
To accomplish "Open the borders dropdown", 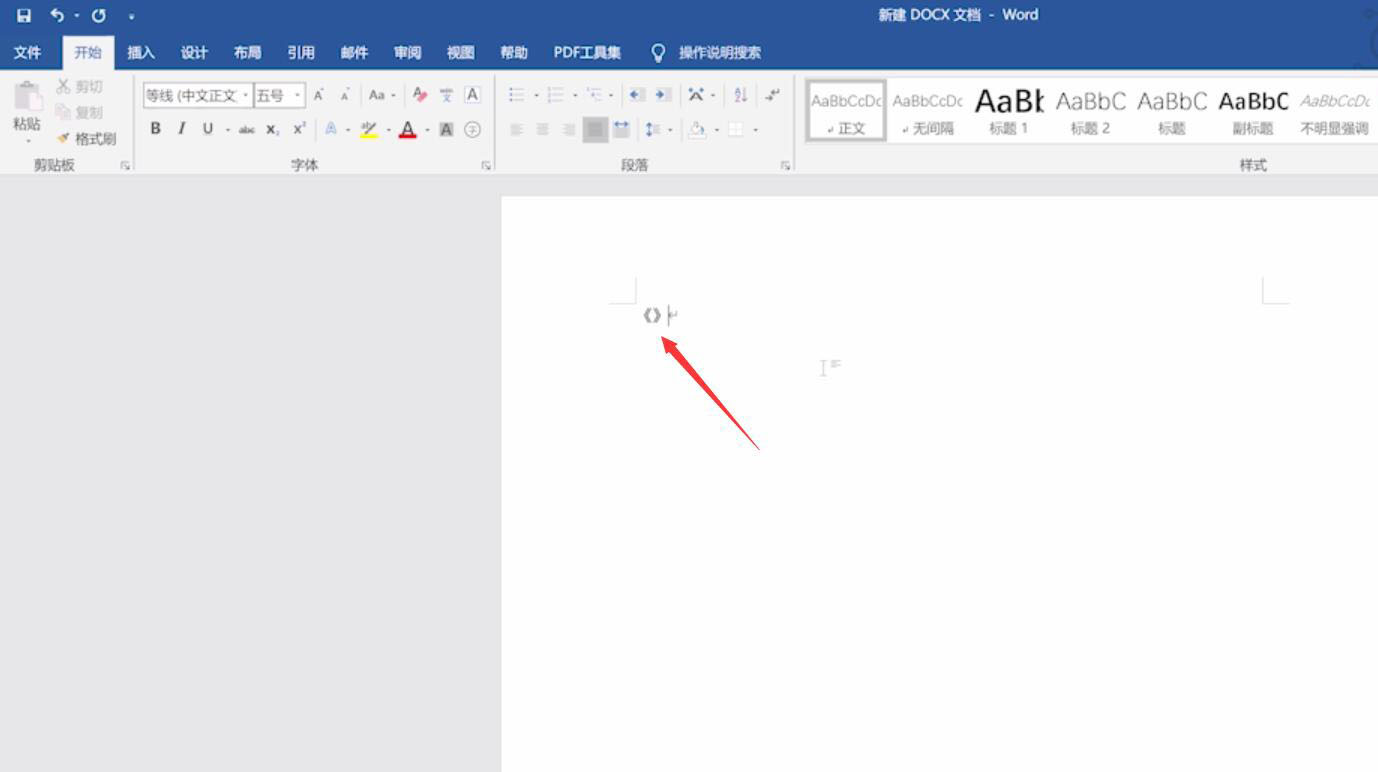I will coord(755,130).
